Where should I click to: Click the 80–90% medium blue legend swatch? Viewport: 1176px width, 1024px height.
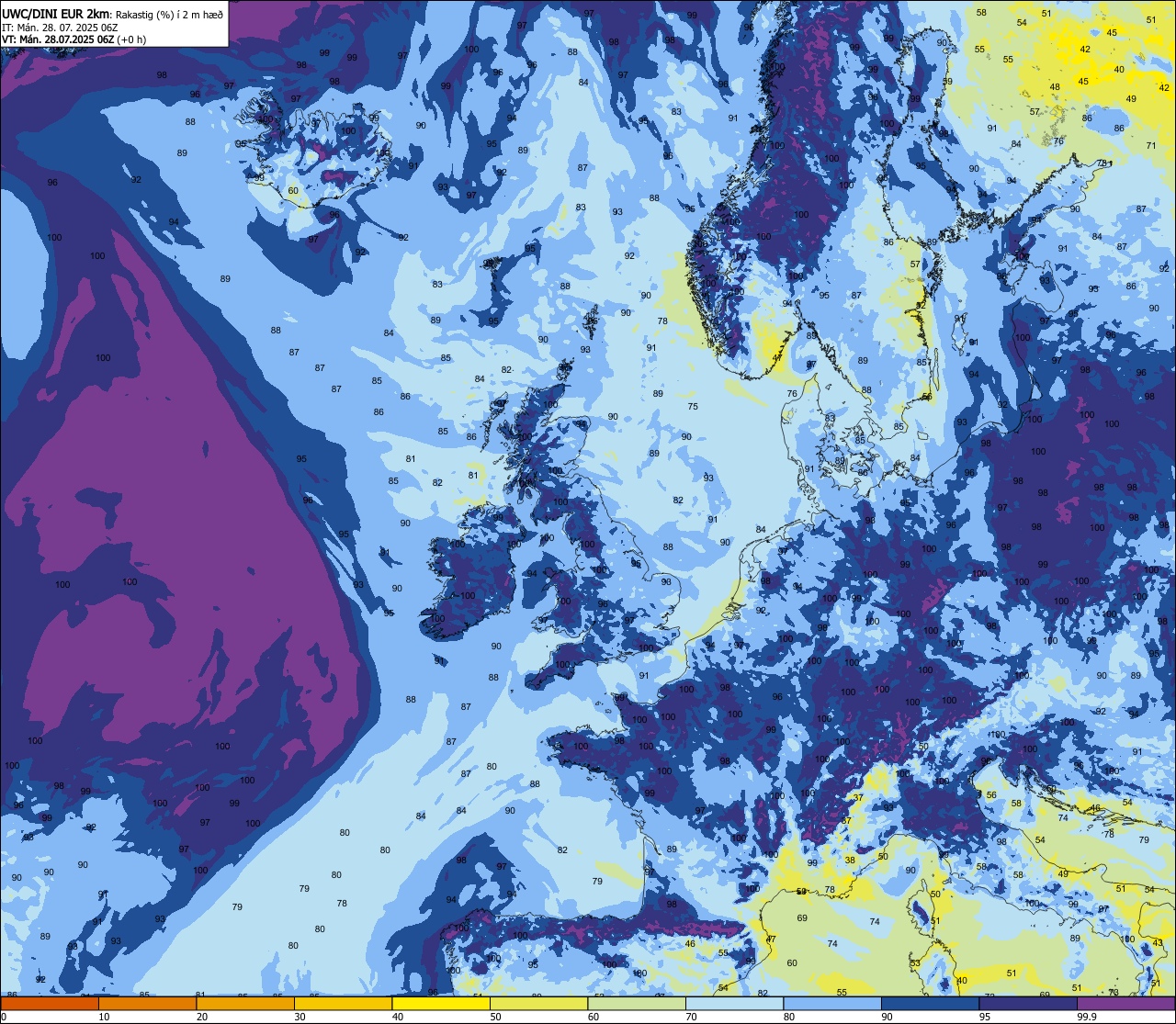[832, 1004]
